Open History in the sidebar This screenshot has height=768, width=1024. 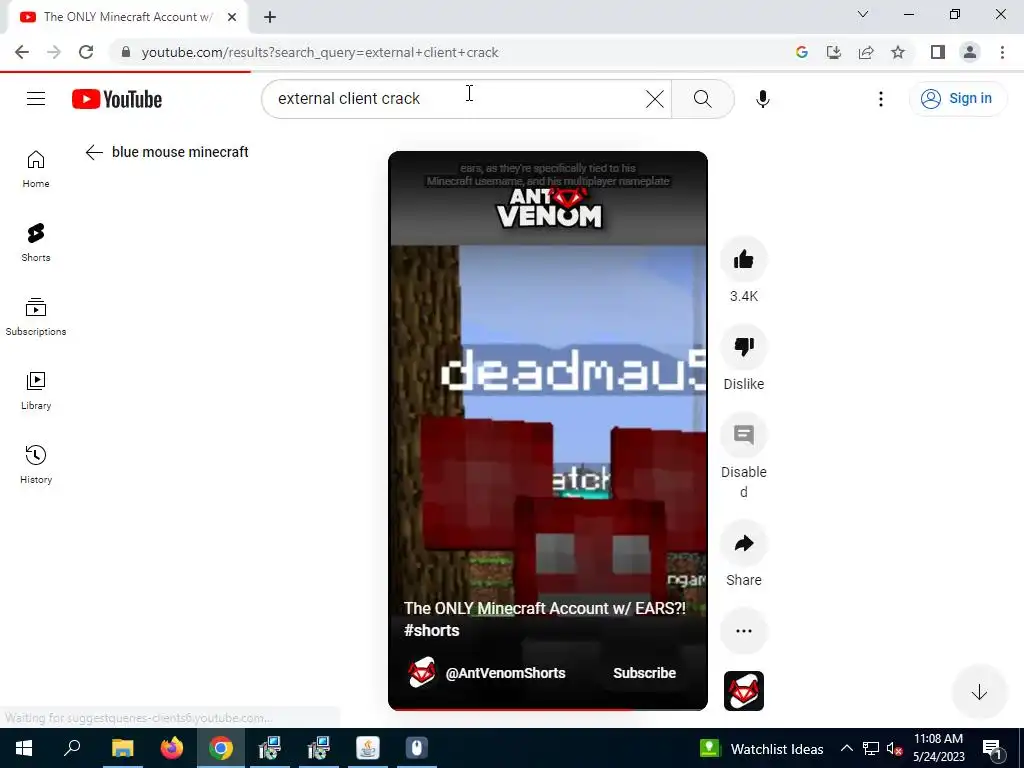pos(36,464)
